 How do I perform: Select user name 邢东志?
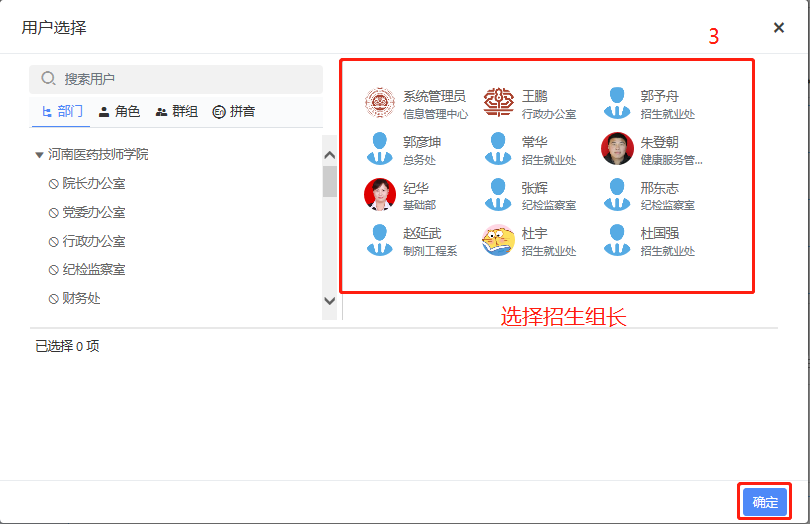point(659,188)
